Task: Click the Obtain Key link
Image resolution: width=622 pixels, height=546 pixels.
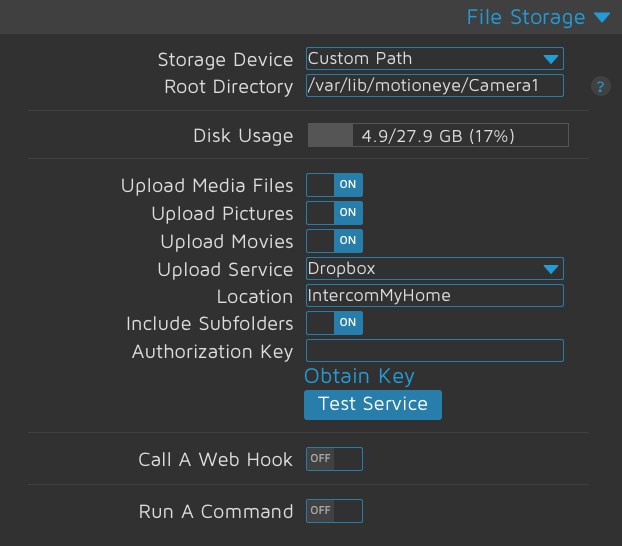Action: point(359,376)
